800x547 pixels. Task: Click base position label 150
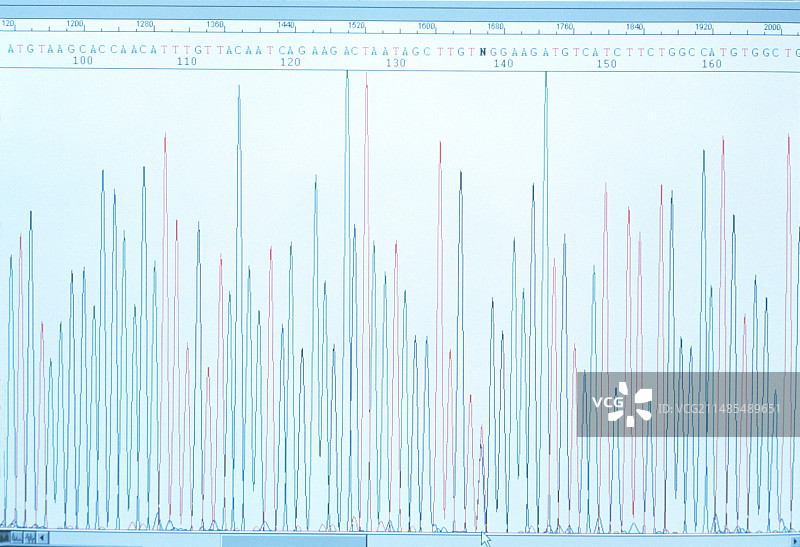(x=606, y=63)
